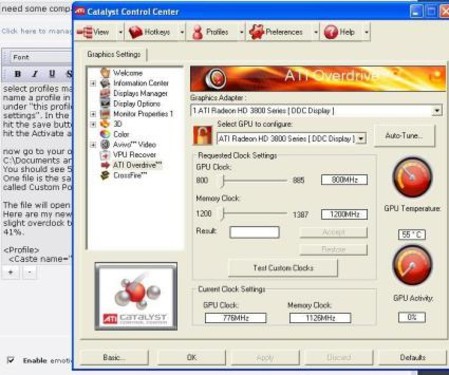Viewport: 449px width, 375px height.
Task: Select the Graphics Settings tab
Action: point(113,54)
